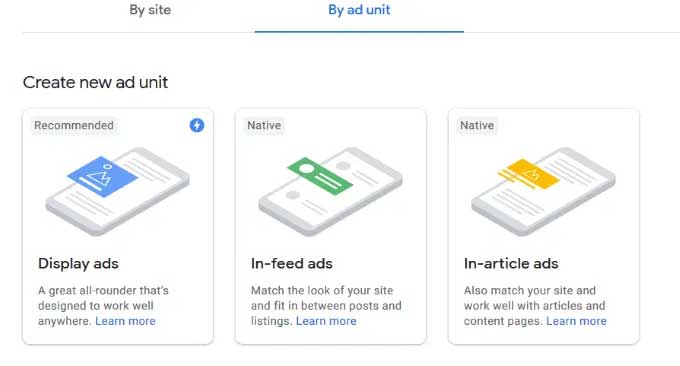
Task: Click the Display ads description text
Action: click(103, 306)
